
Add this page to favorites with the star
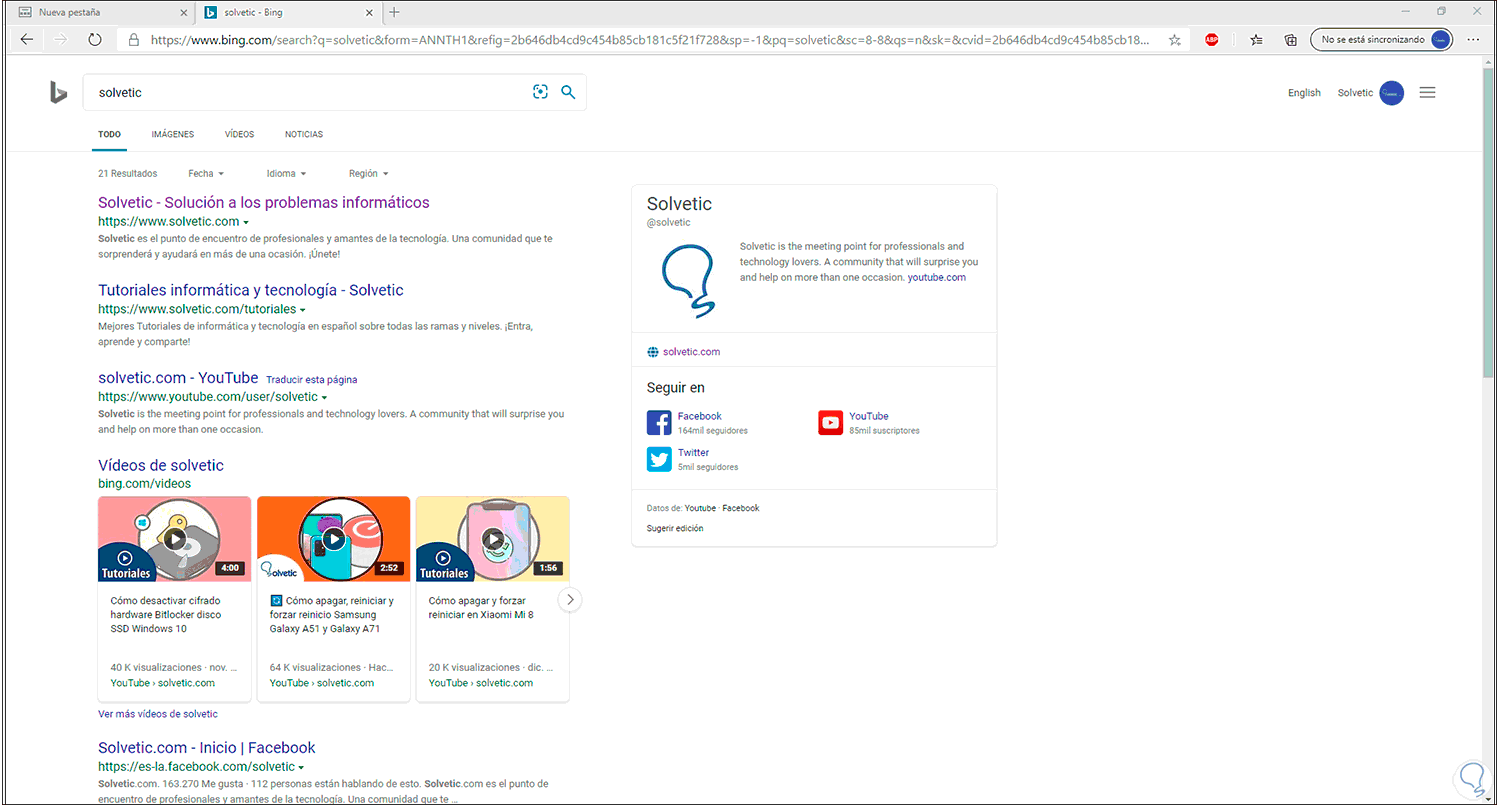(x=1175, y=40)
